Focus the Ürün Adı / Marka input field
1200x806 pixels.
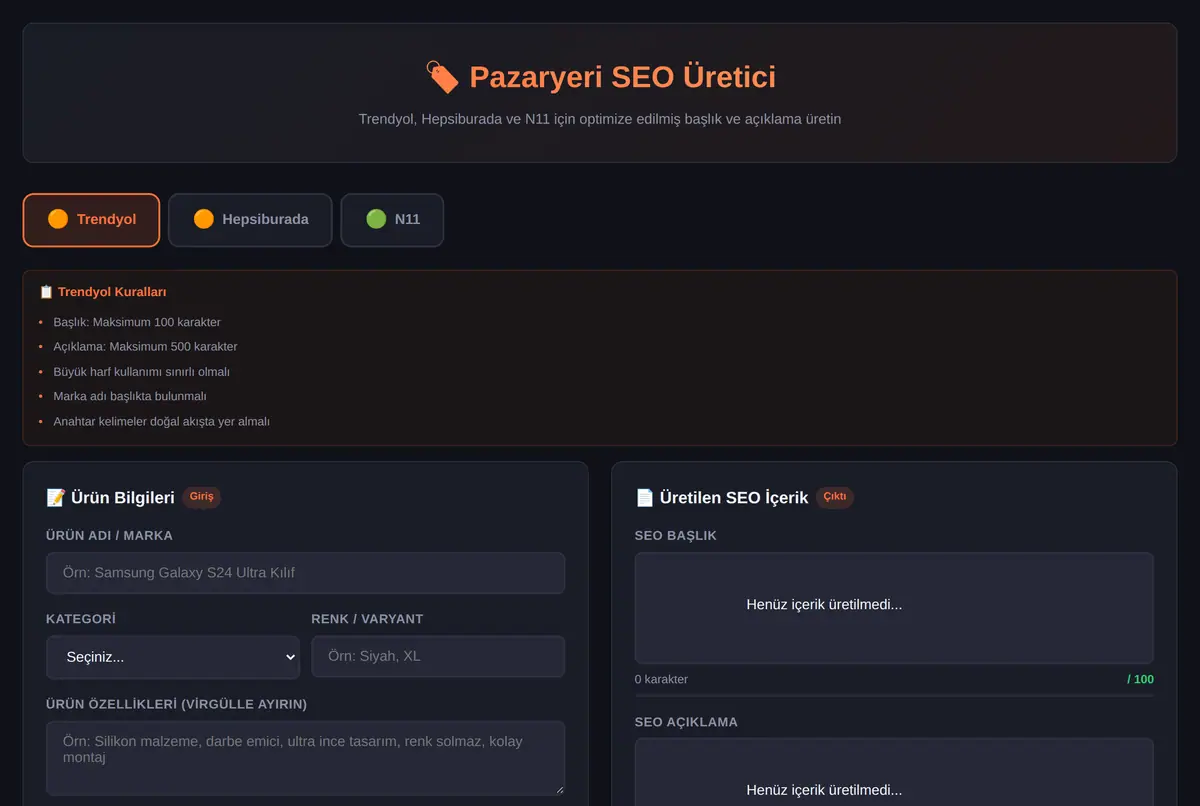pos(305,573)
